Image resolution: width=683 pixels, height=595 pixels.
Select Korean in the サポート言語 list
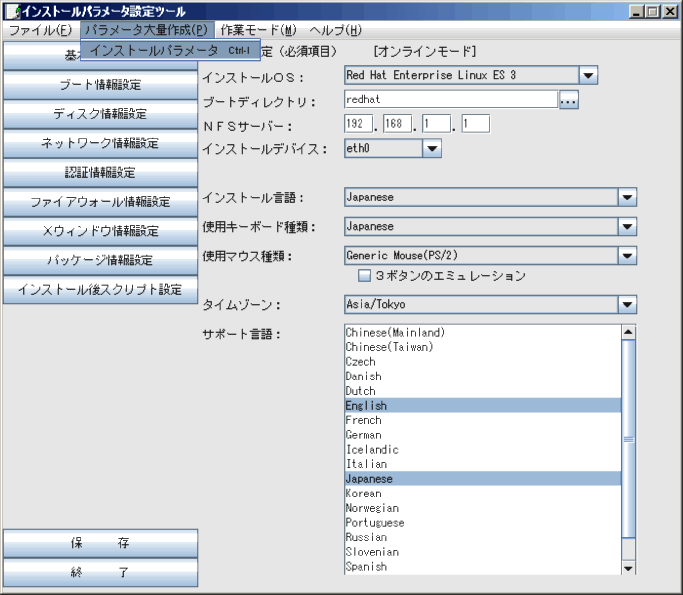coord(363,493)
